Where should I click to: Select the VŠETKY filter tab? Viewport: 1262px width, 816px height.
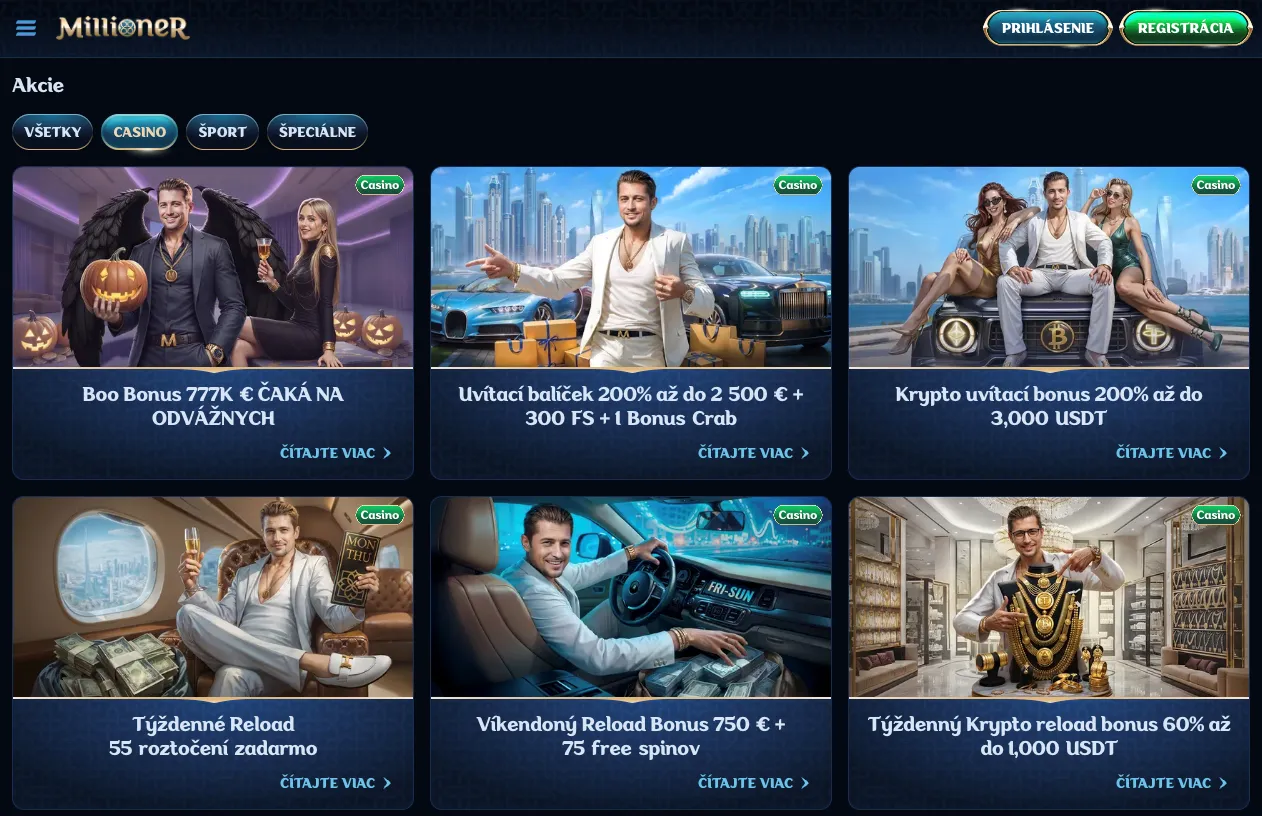[53, 132]
